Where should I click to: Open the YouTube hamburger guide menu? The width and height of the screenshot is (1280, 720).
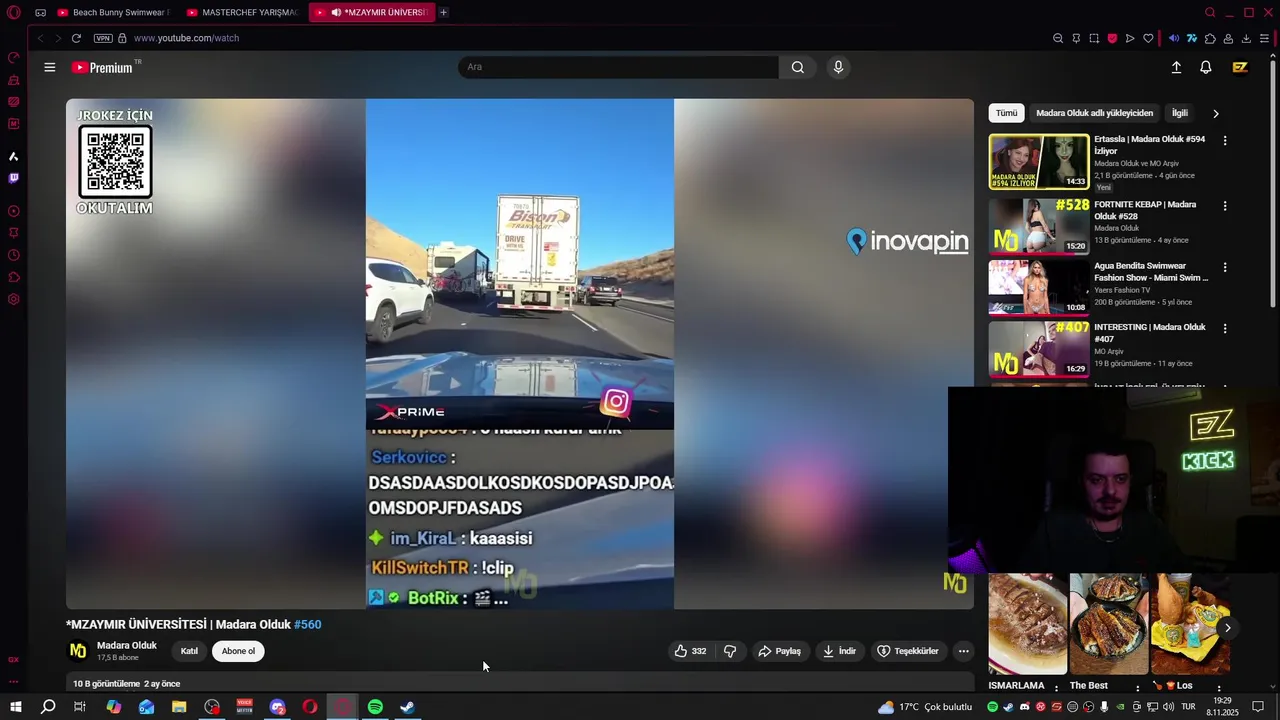click(50, 67)
